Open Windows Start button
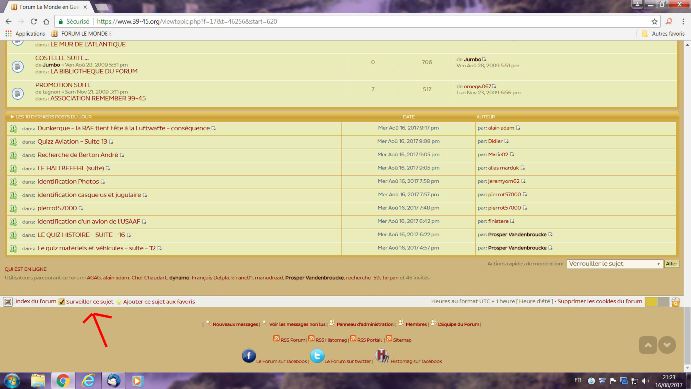This screenshot has width=691, height=389. point(12,380)
